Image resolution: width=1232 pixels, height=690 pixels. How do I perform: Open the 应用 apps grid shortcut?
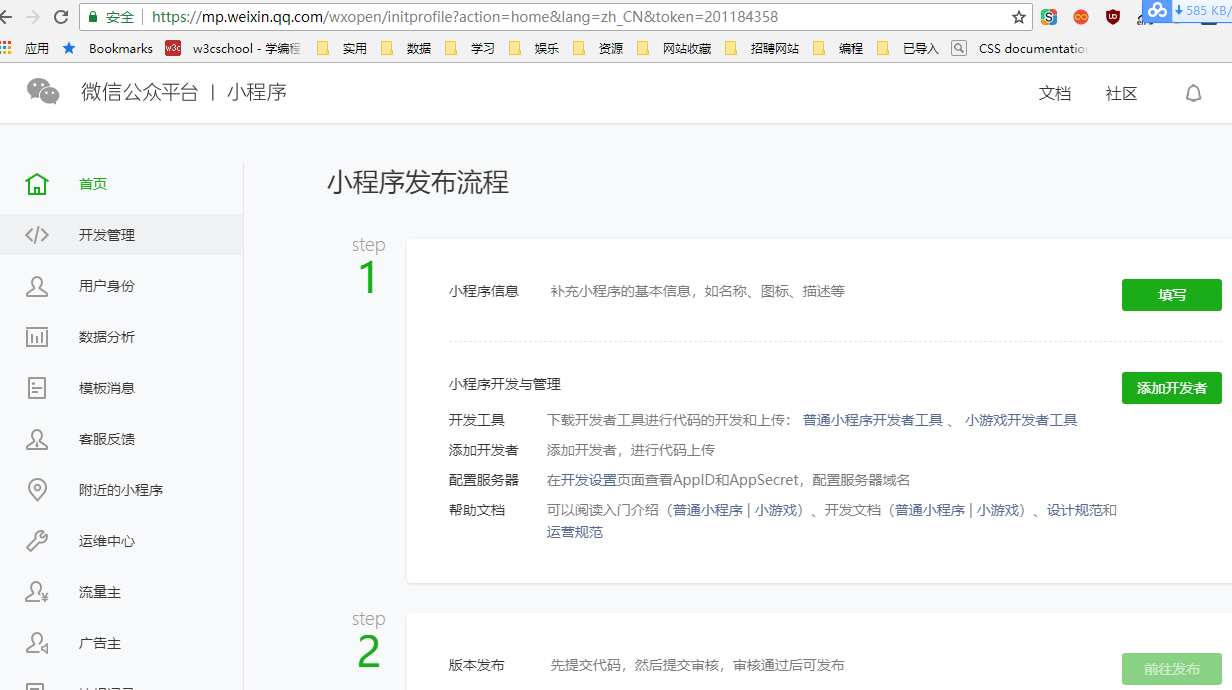point(25,48)
